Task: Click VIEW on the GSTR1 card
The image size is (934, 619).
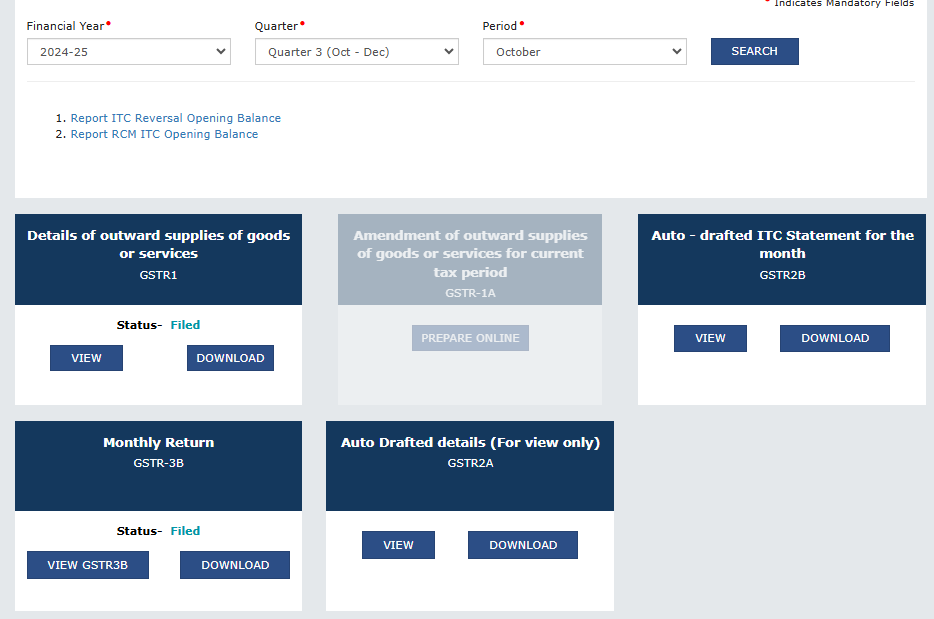Action: [x=86, y=358]
